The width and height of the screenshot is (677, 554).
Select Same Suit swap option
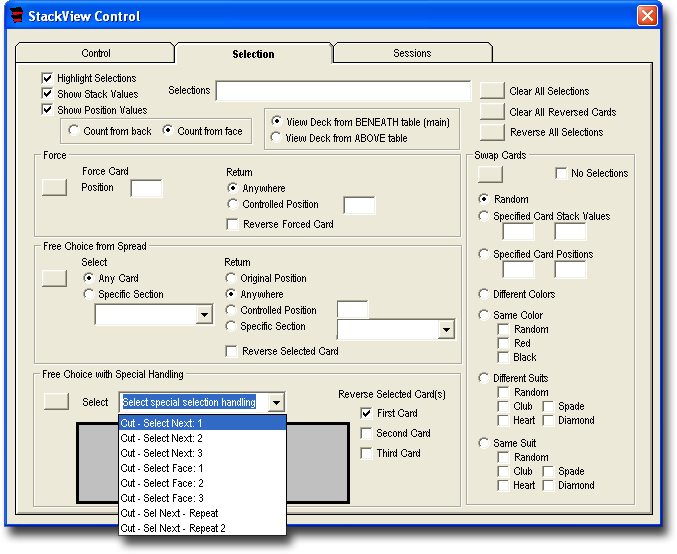484,443
